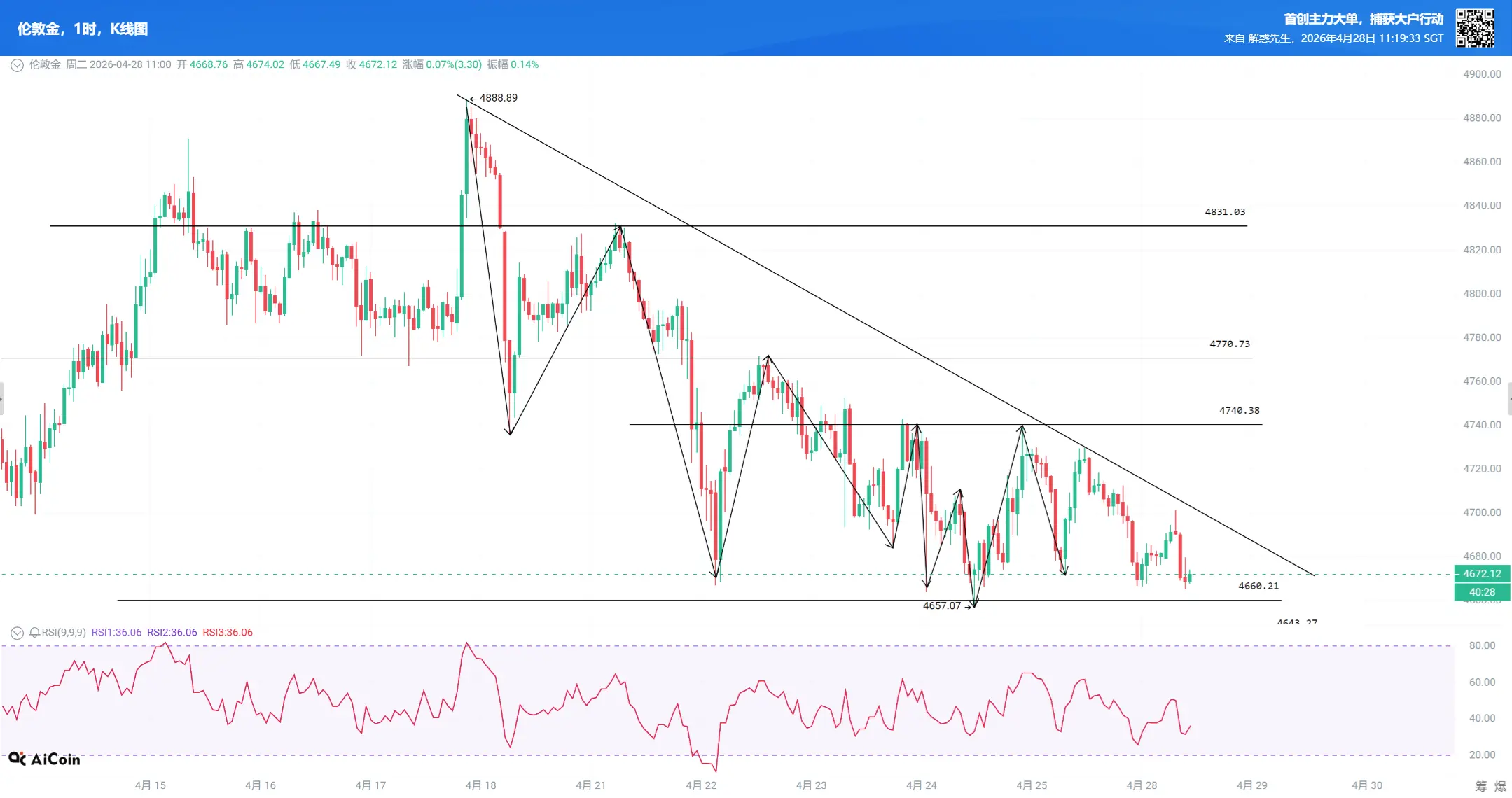This screenshot has width=1512, height=798.
Task: Click the 40:28 countdown timer tag
Action: 1482,592
